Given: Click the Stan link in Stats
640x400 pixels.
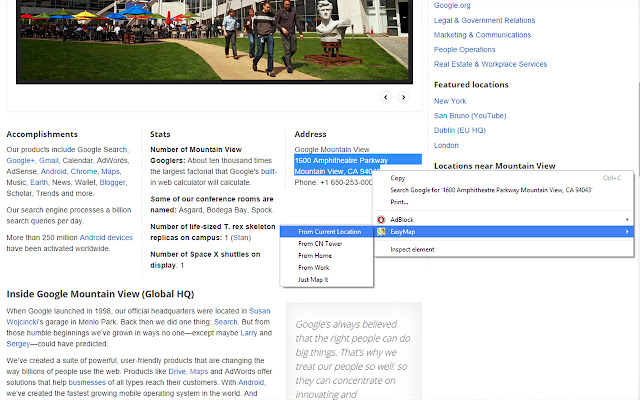Looking at the screenshot, I should click(x=241, y=238).
